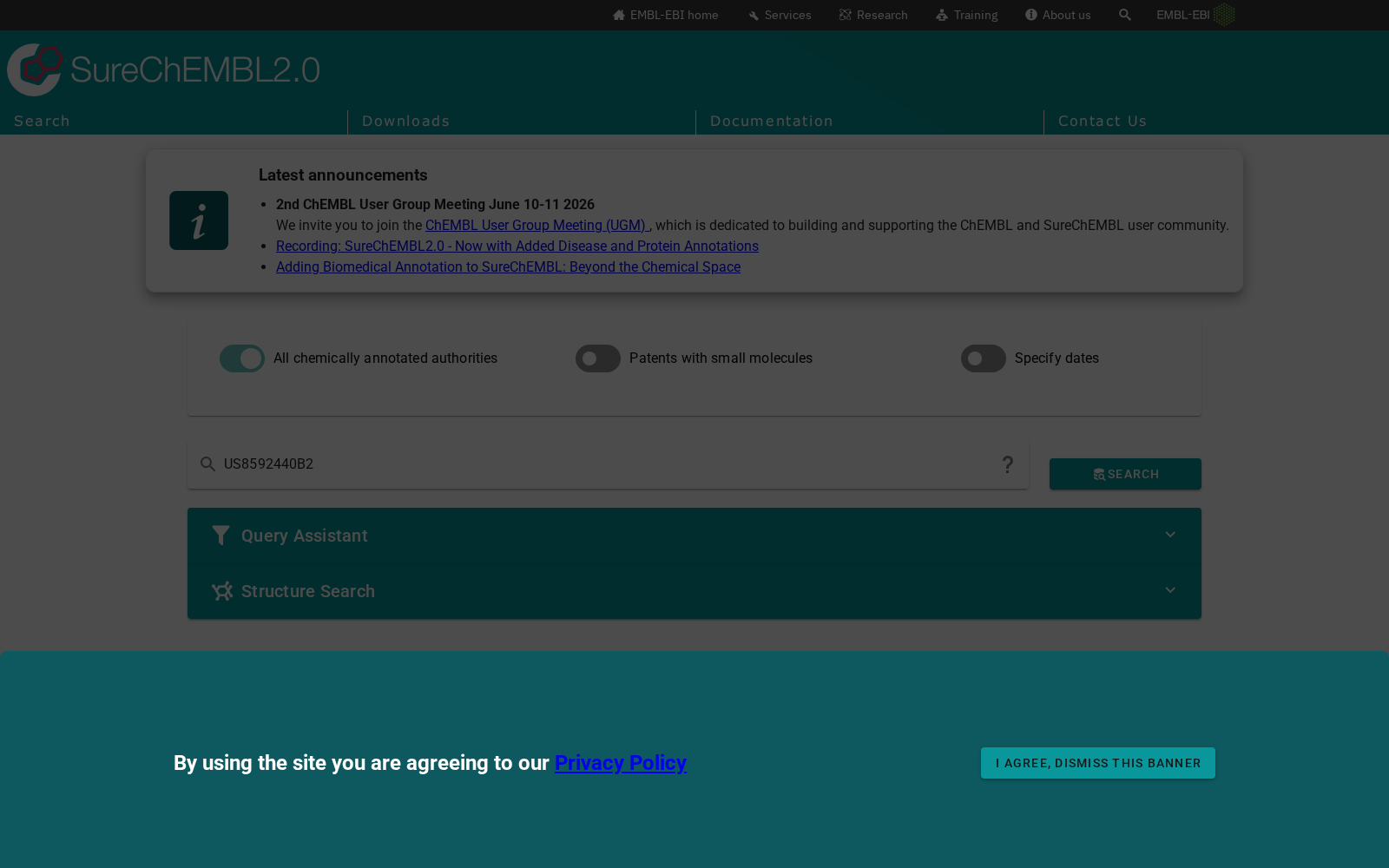Click the Services wrench icon

point(754,16)
